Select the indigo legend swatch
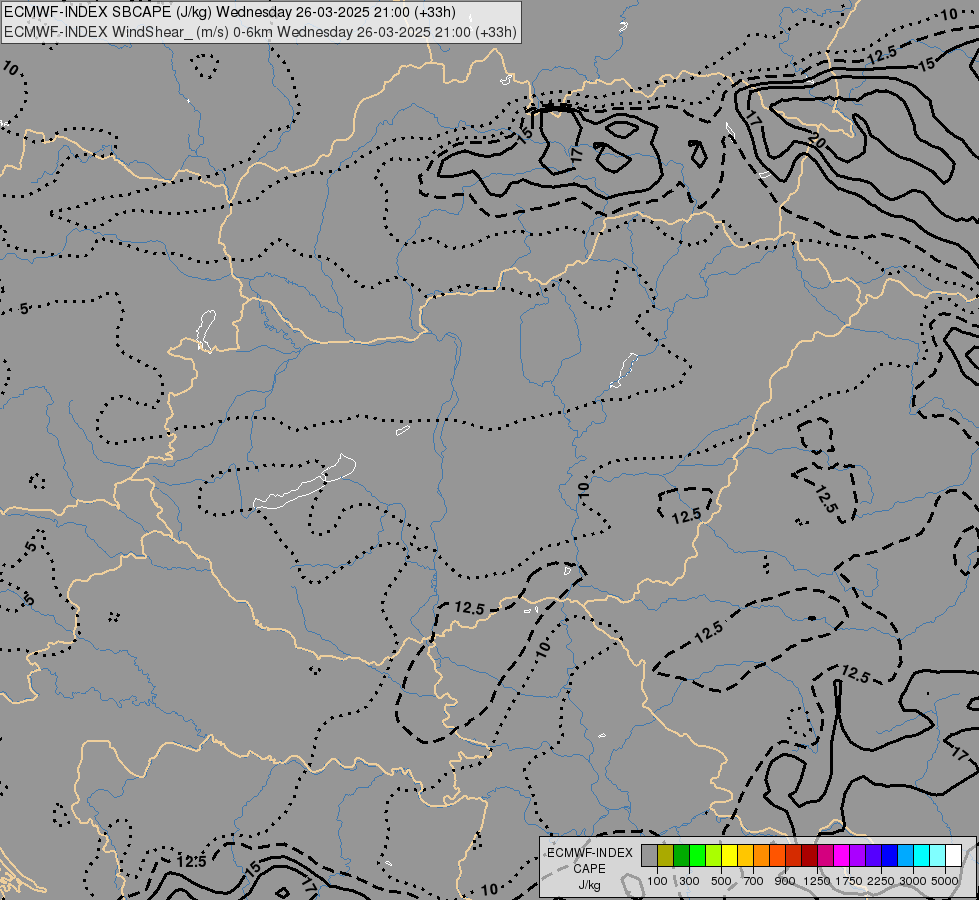The image size is (979, 900). coord(873,855)
